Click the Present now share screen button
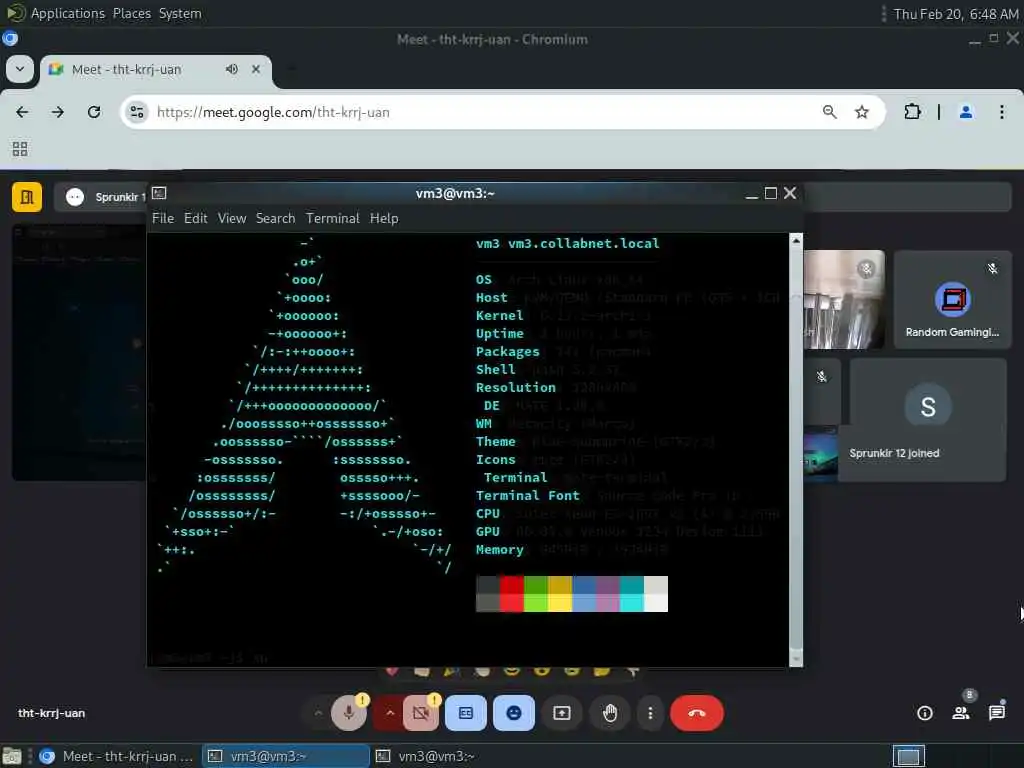Image resolution: width=1024 pixels, height=768 pixels. pos(562,712)
